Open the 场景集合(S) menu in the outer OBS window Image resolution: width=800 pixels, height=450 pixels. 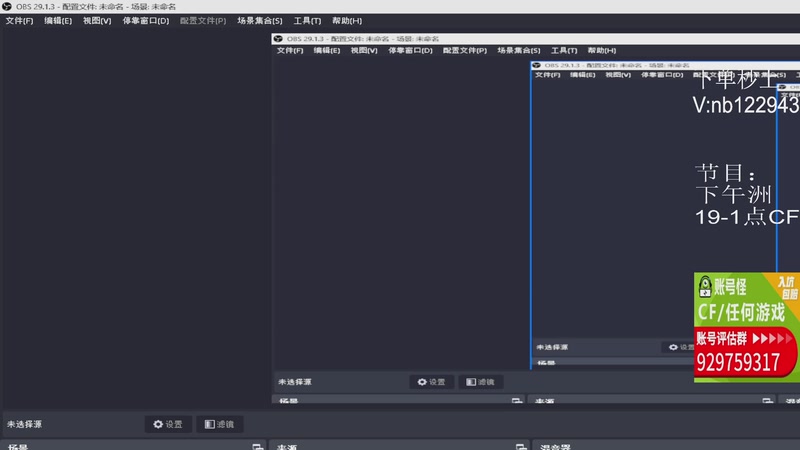coord(260,21)
